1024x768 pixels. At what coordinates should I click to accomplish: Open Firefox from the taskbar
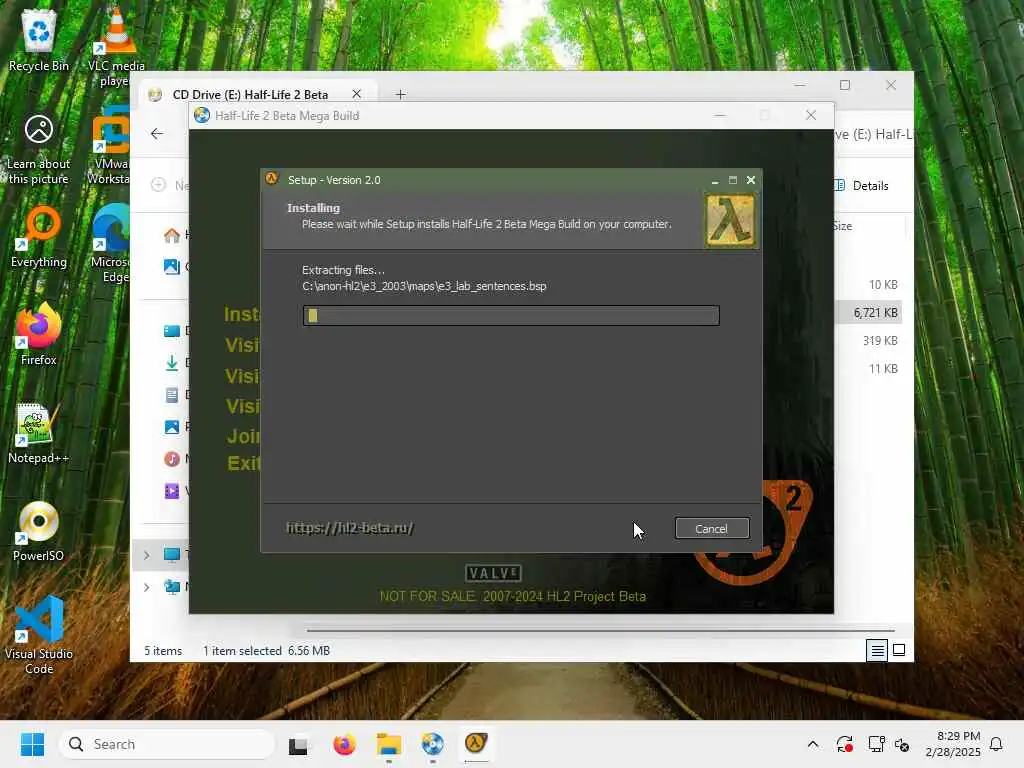pyautogui.click(x=344, y=744)
